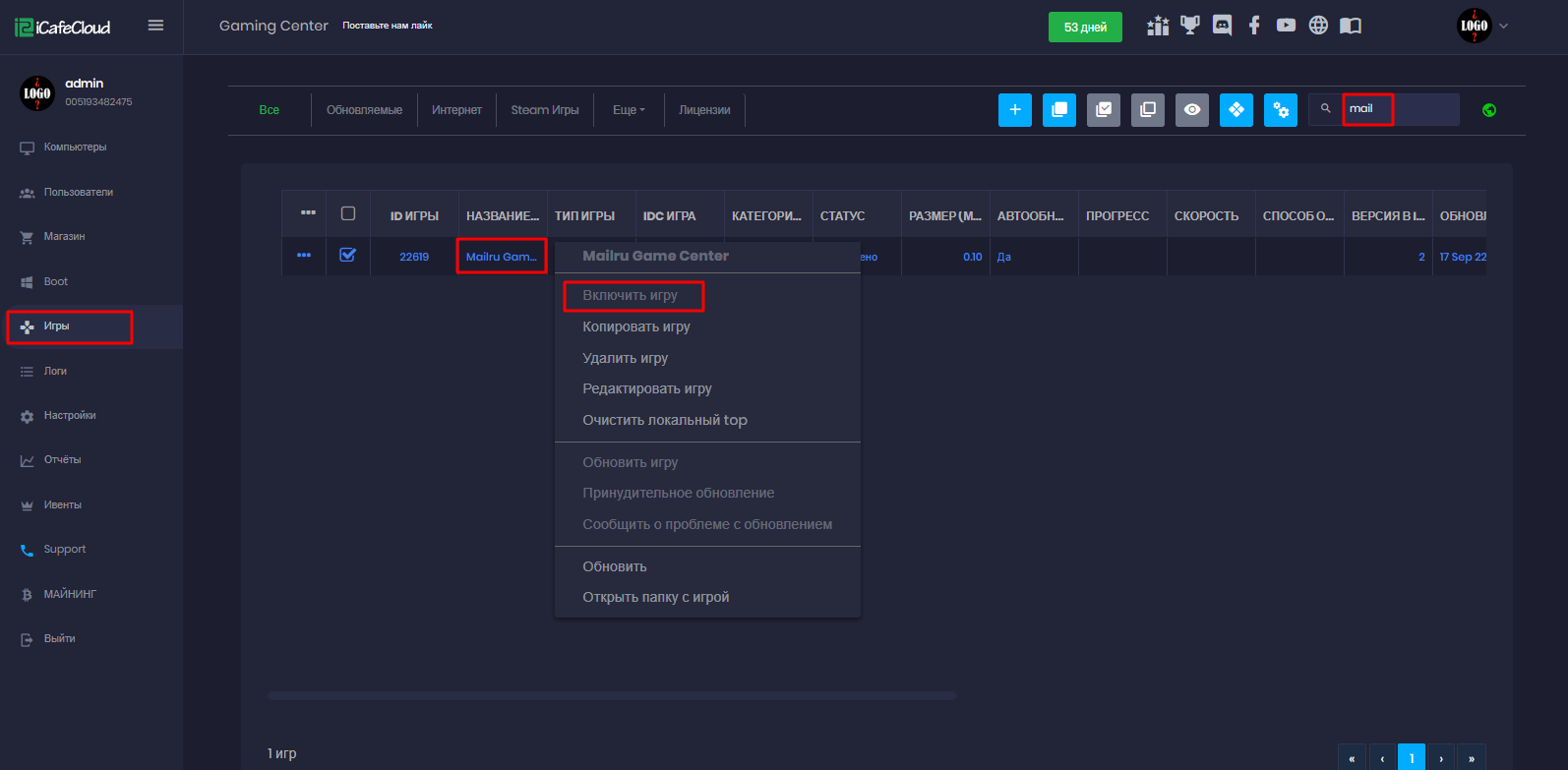The image size is (1568, 770).
Task: Go to page 1 in pagination
Action: click(1412, 757)
